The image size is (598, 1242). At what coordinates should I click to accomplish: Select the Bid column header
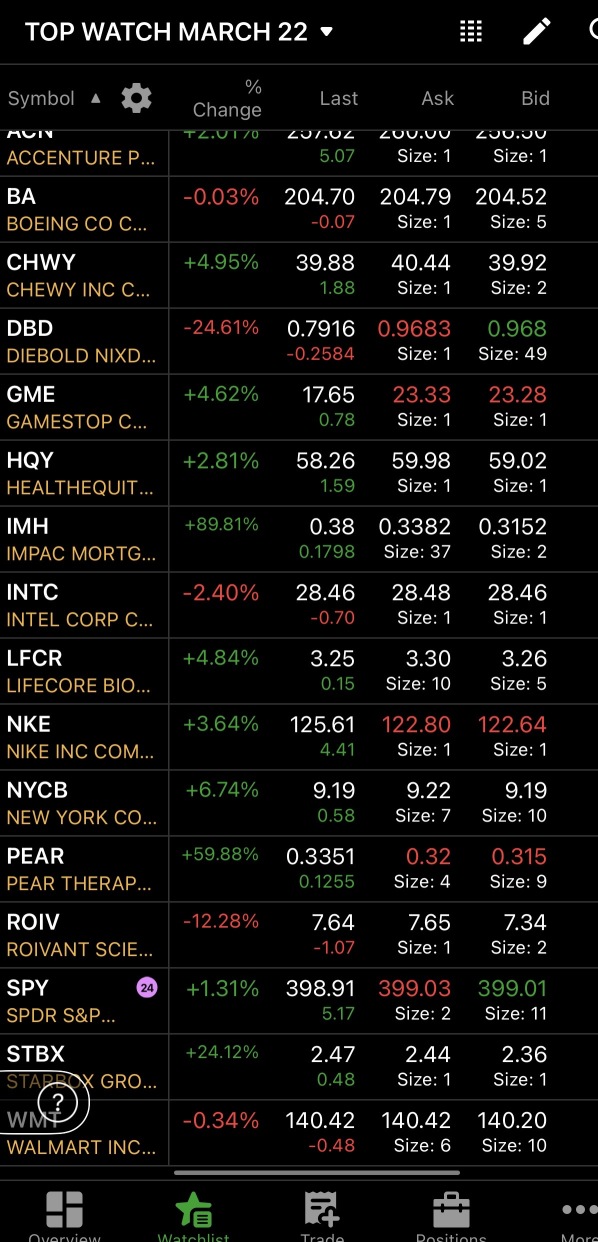(535, 98)
